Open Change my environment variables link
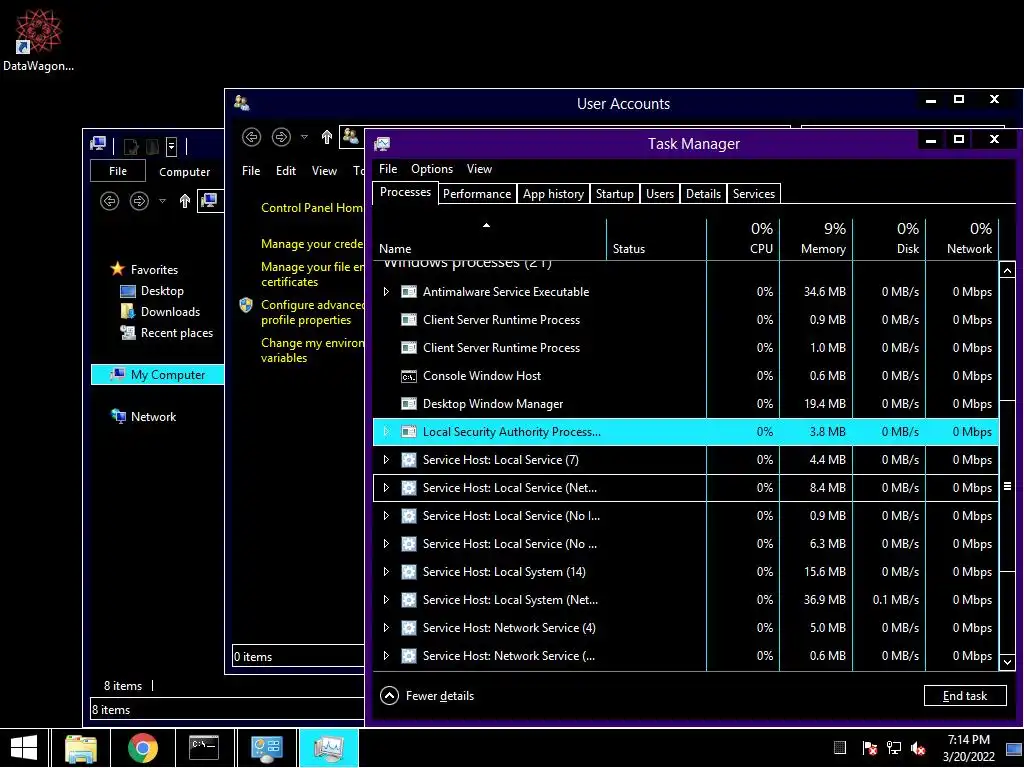Screen dimensions: 1024x768 click(312, 350)
